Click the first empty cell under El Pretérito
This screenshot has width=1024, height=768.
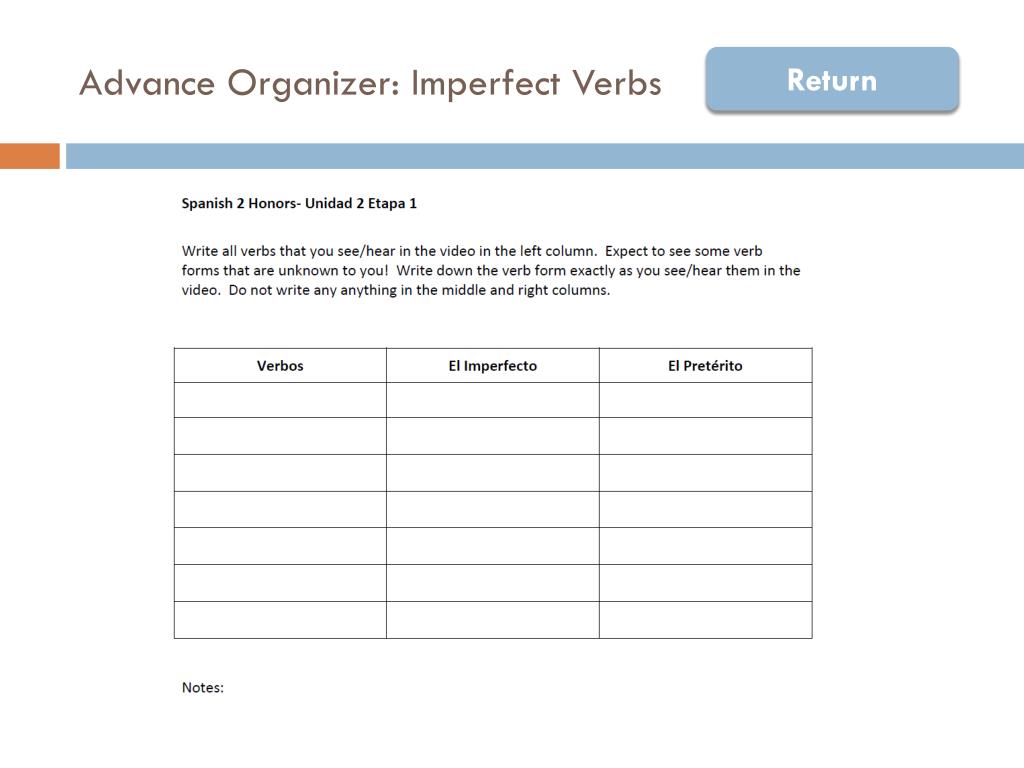click(705, 400)
